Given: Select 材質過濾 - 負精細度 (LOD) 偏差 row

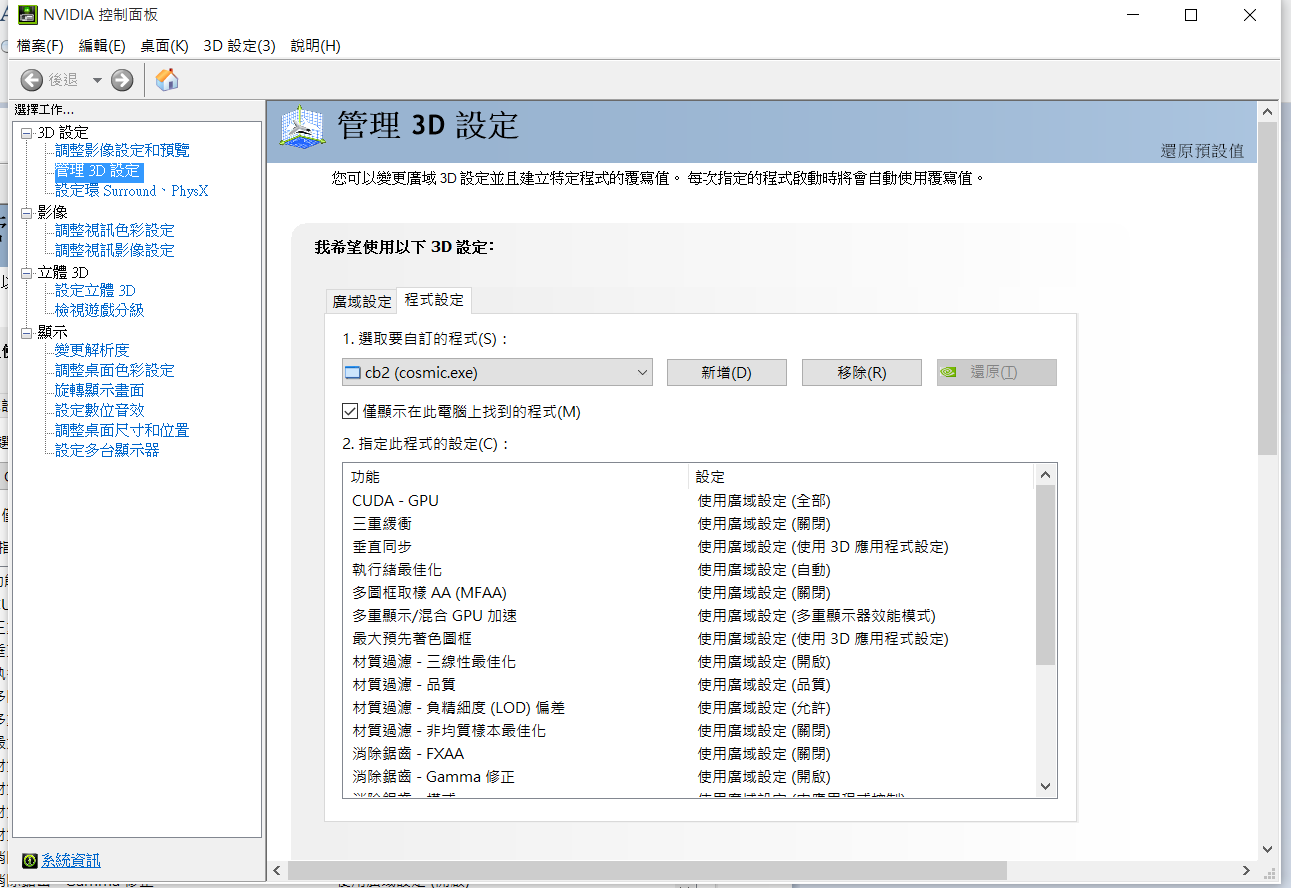Looking at the screenshot, I should coord(690,707).
